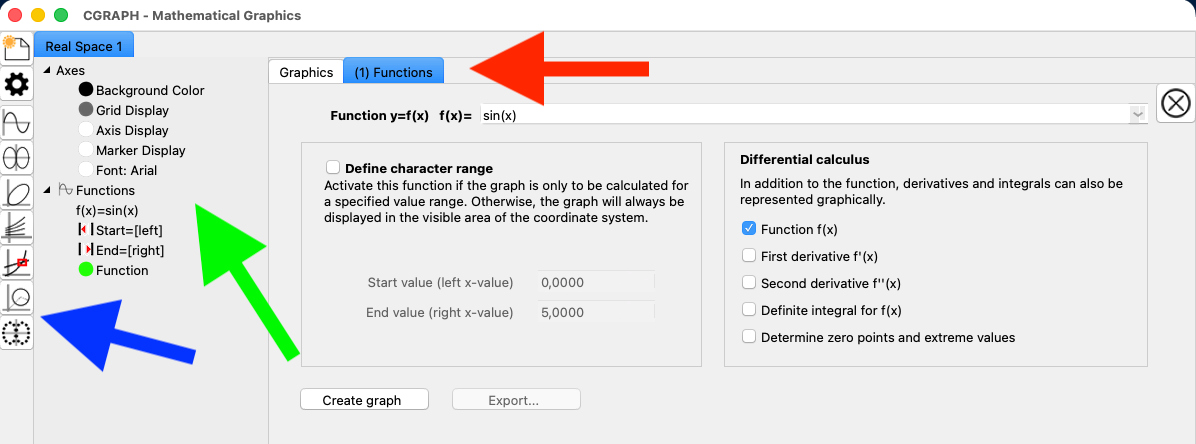Click the new document icon in sidebar
This screenshot has height=444, width=1196.
tap(17, 49)
